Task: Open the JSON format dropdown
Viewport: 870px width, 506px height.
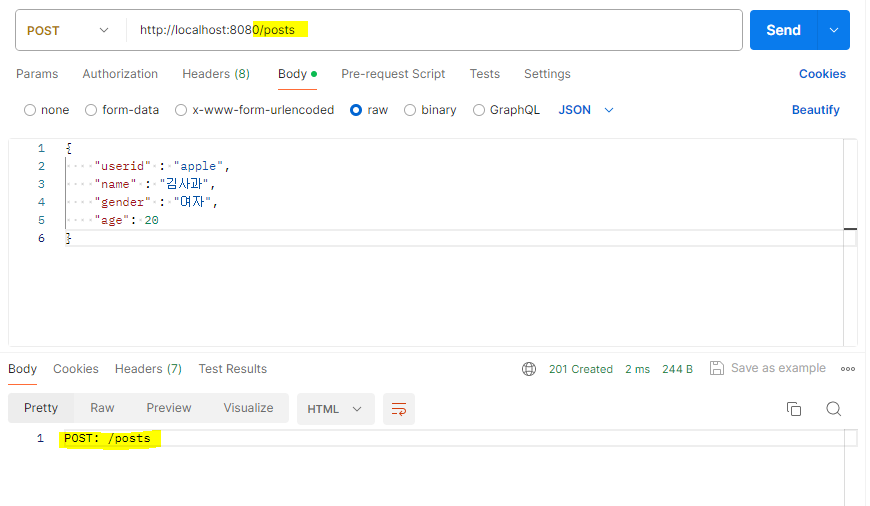Action: point(586,110)
